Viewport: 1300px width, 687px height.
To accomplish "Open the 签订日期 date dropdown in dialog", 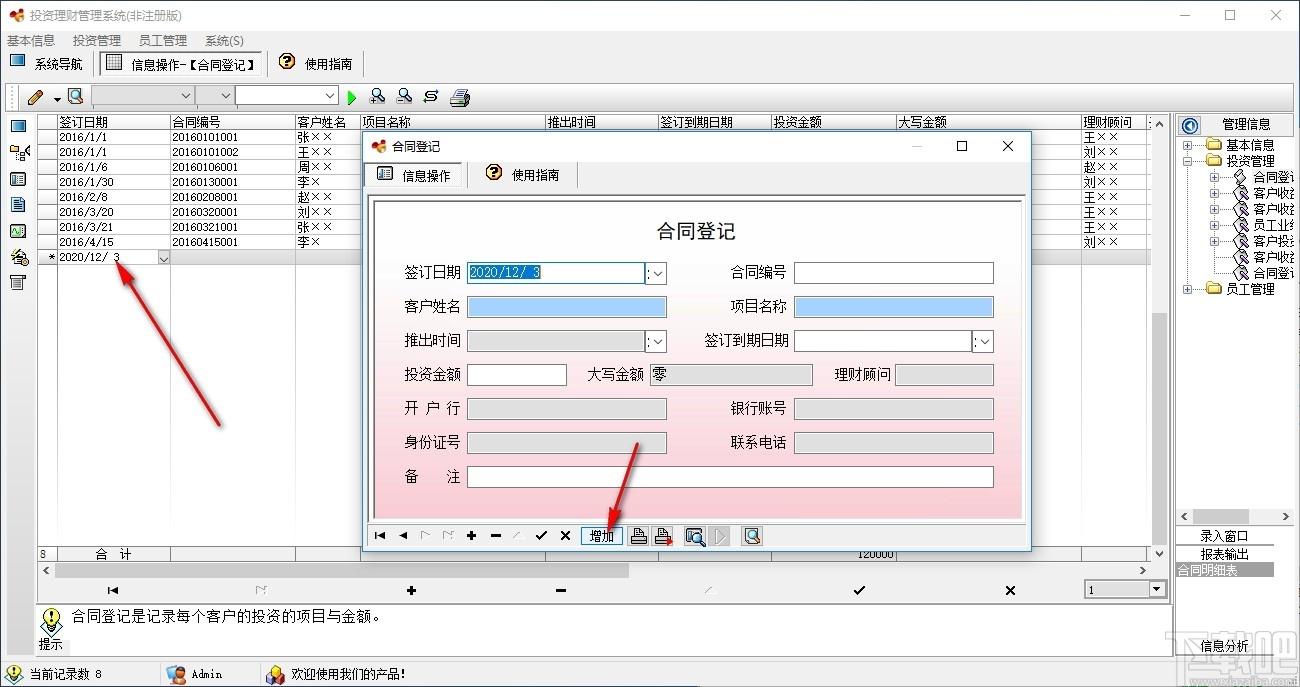I will tap(656, 273).
